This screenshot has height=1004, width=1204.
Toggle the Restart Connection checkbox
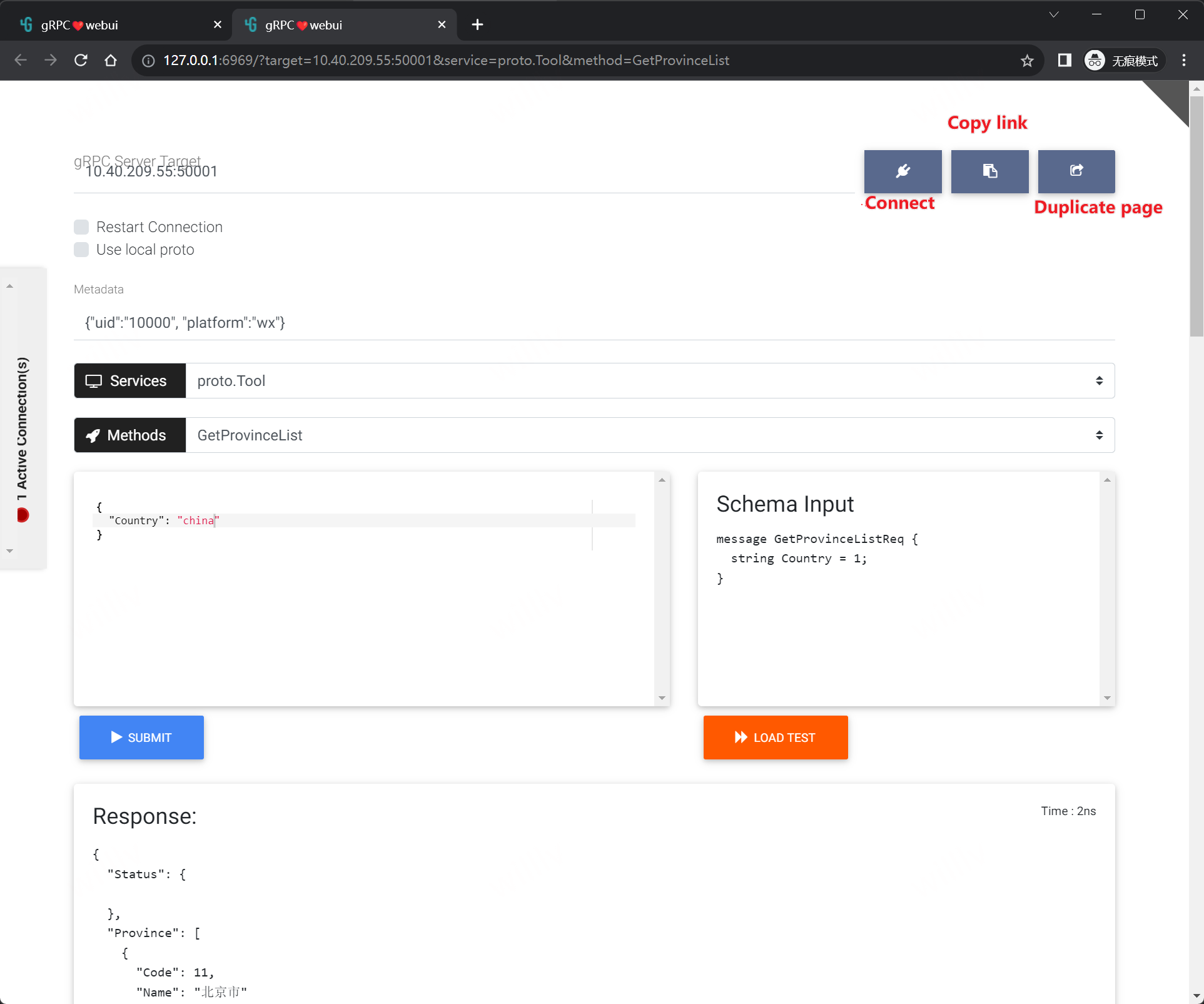click(81, 226)
